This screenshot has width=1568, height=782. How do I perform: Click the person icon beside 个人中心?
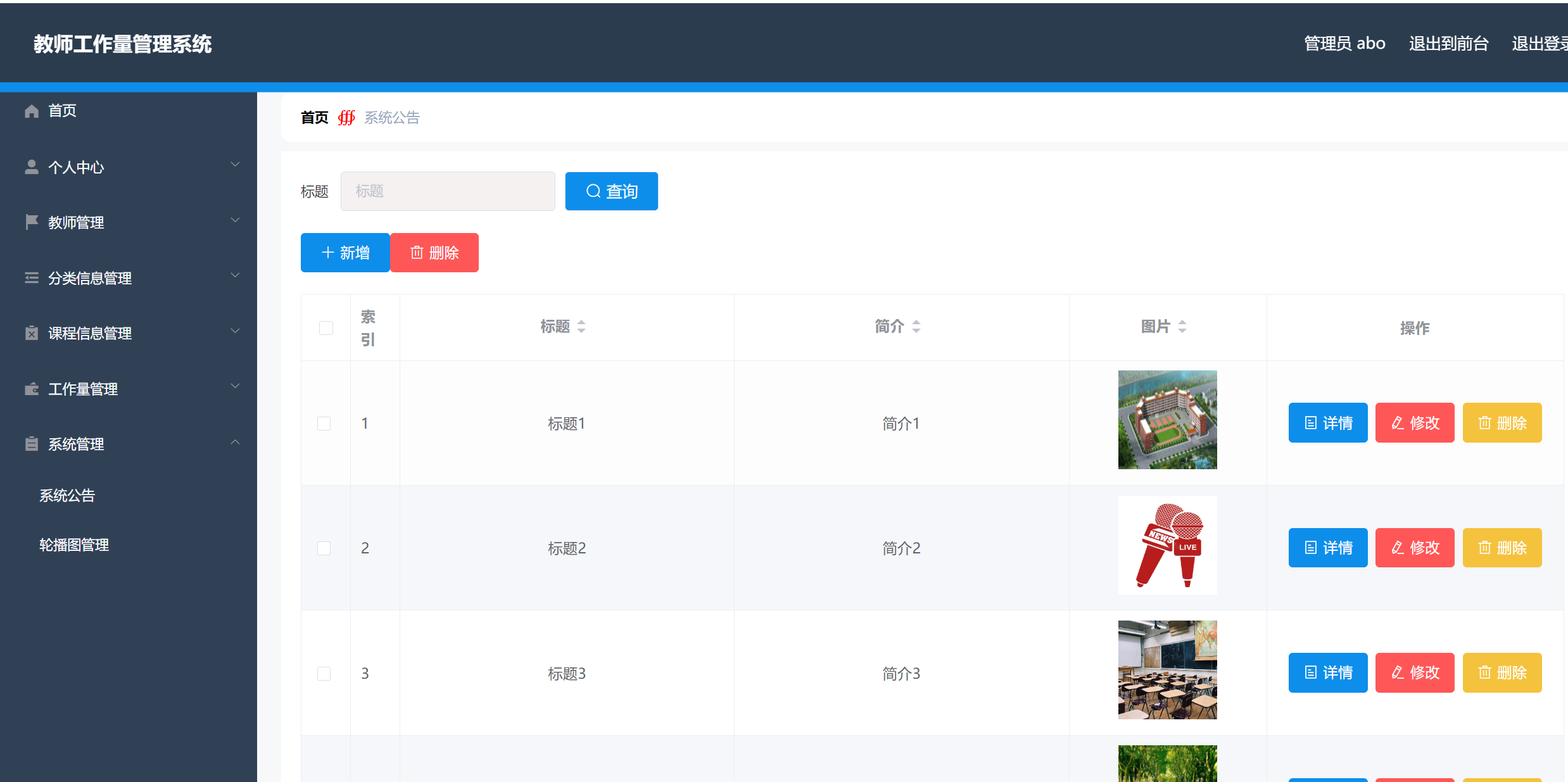32,167
